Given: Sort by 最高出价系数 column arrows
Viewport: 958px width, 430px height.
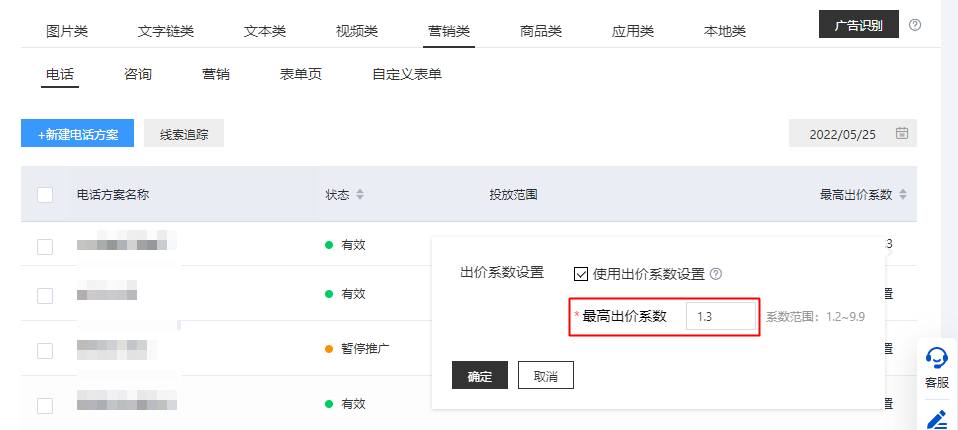Looking at the screenshot, I should coord(903,194).
